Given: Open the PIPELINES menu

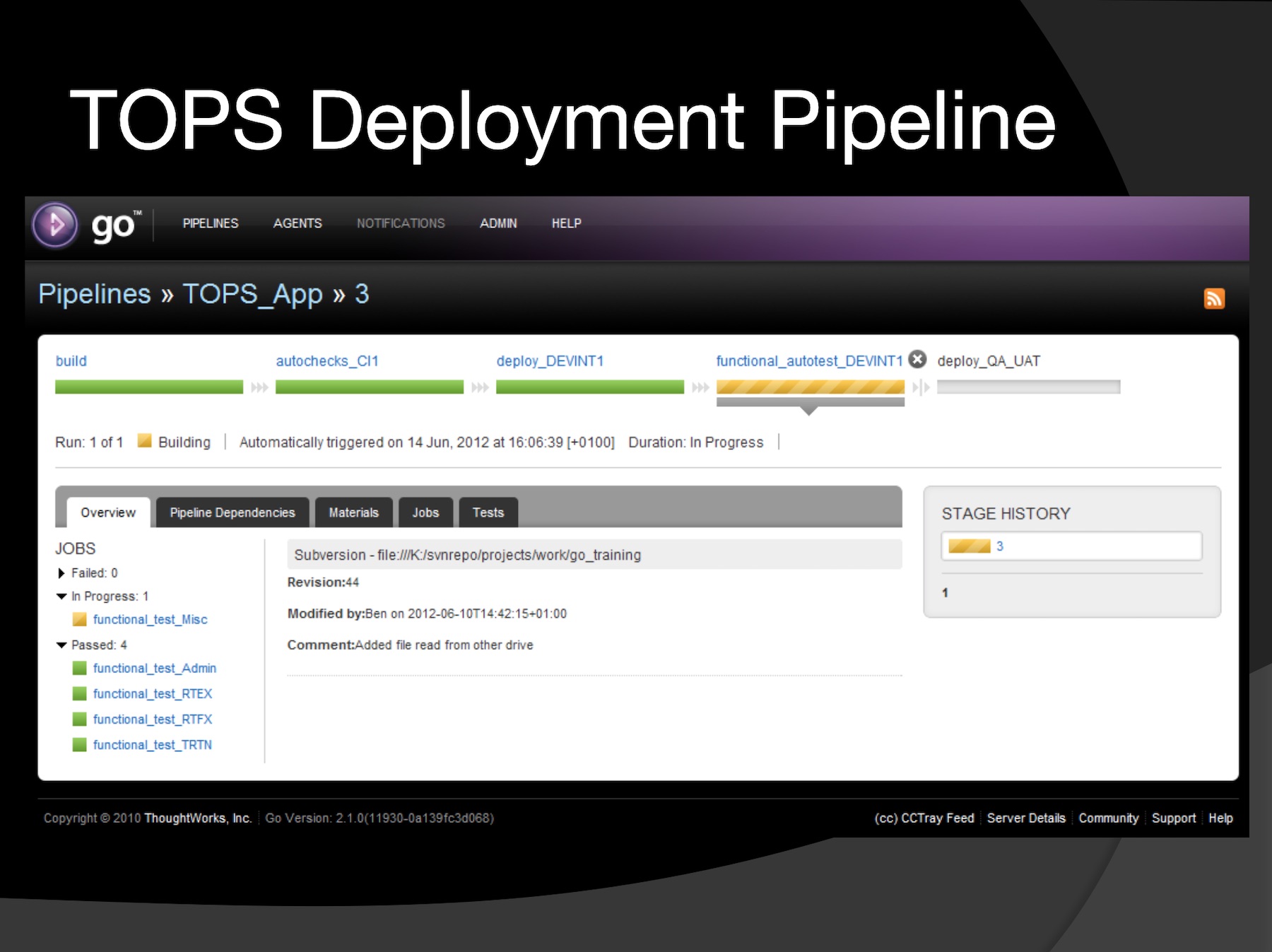Looking at the screenshot, I should click(211, 223).
